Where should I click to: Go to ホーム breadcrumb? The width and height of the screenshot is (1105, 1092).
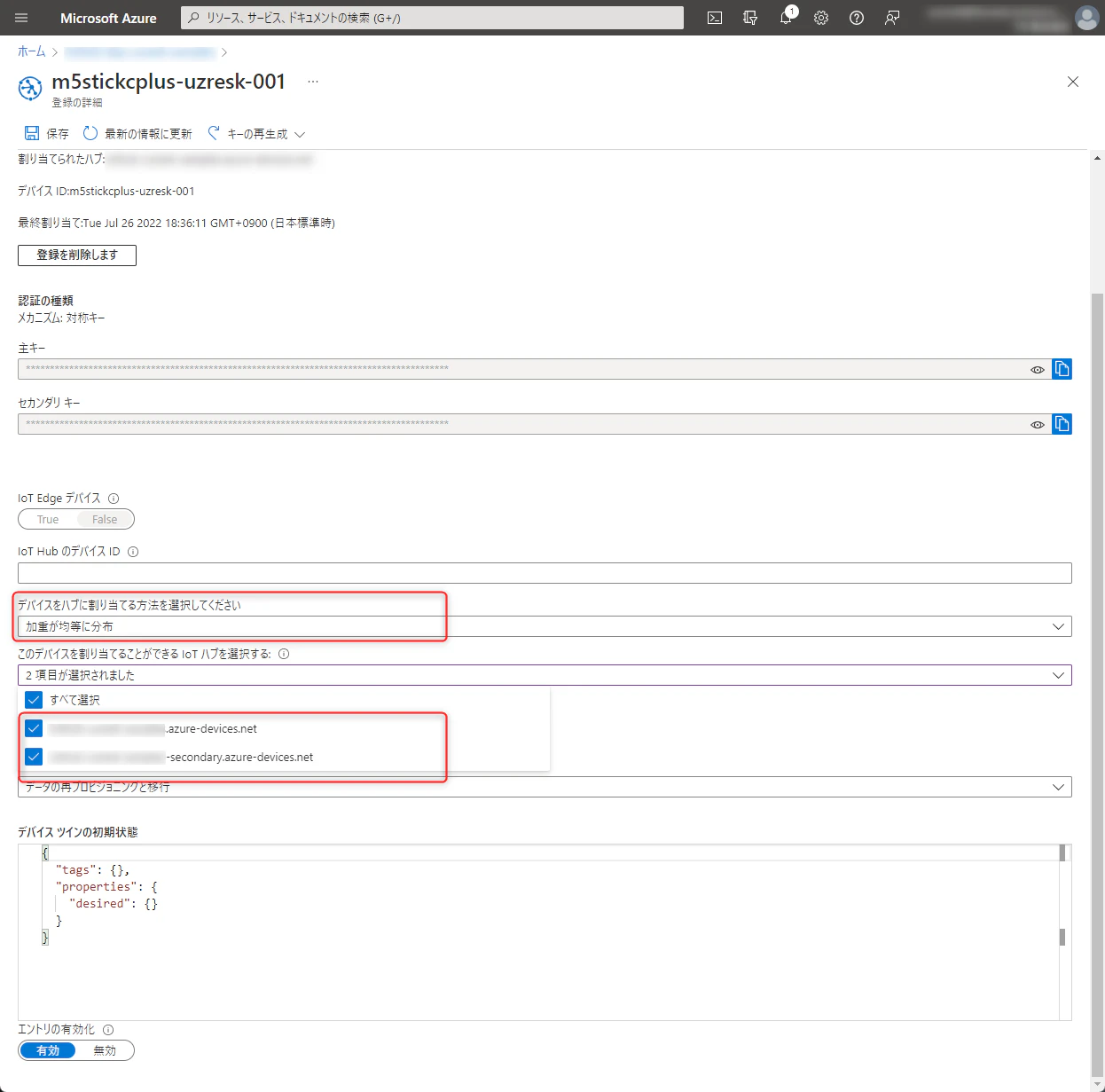tap(32, 51)
